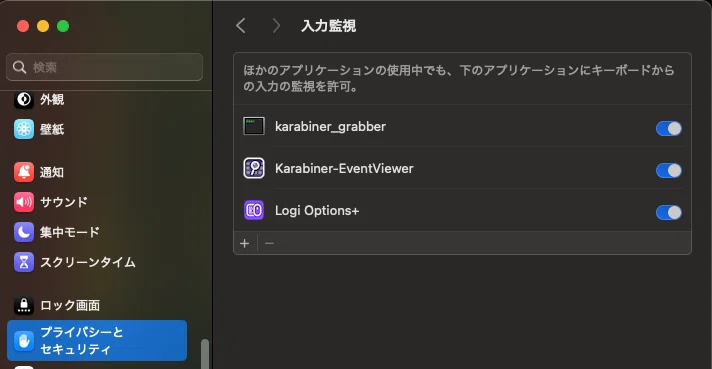
Task: Click the 通知 notifications bell icon
Action: click(x=24, y=172)
